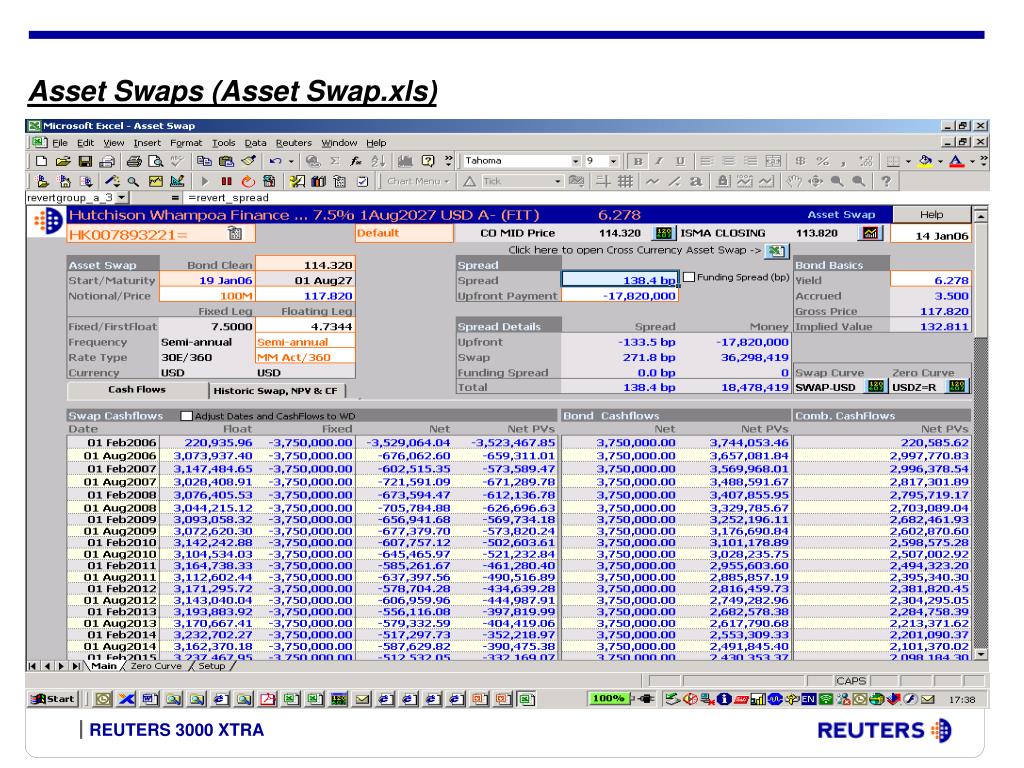Activate the Format Painter brush
Image resolution: width=1024 pixels, height=768 pixels.
coord(248,161)
